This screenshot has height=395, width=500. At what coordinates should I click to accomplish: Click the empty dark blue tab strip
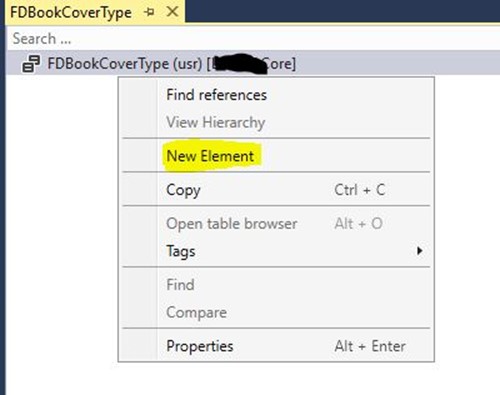point(342,11)
